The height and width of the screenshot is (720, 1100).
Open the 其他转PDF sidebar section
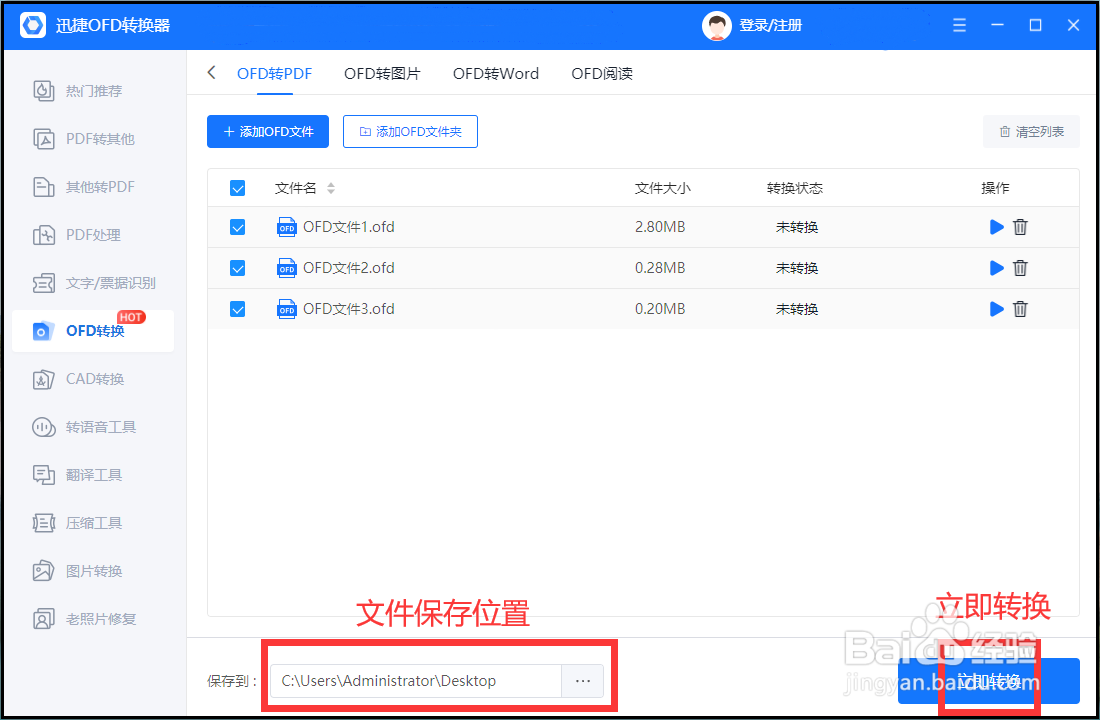tap(84, 187)
